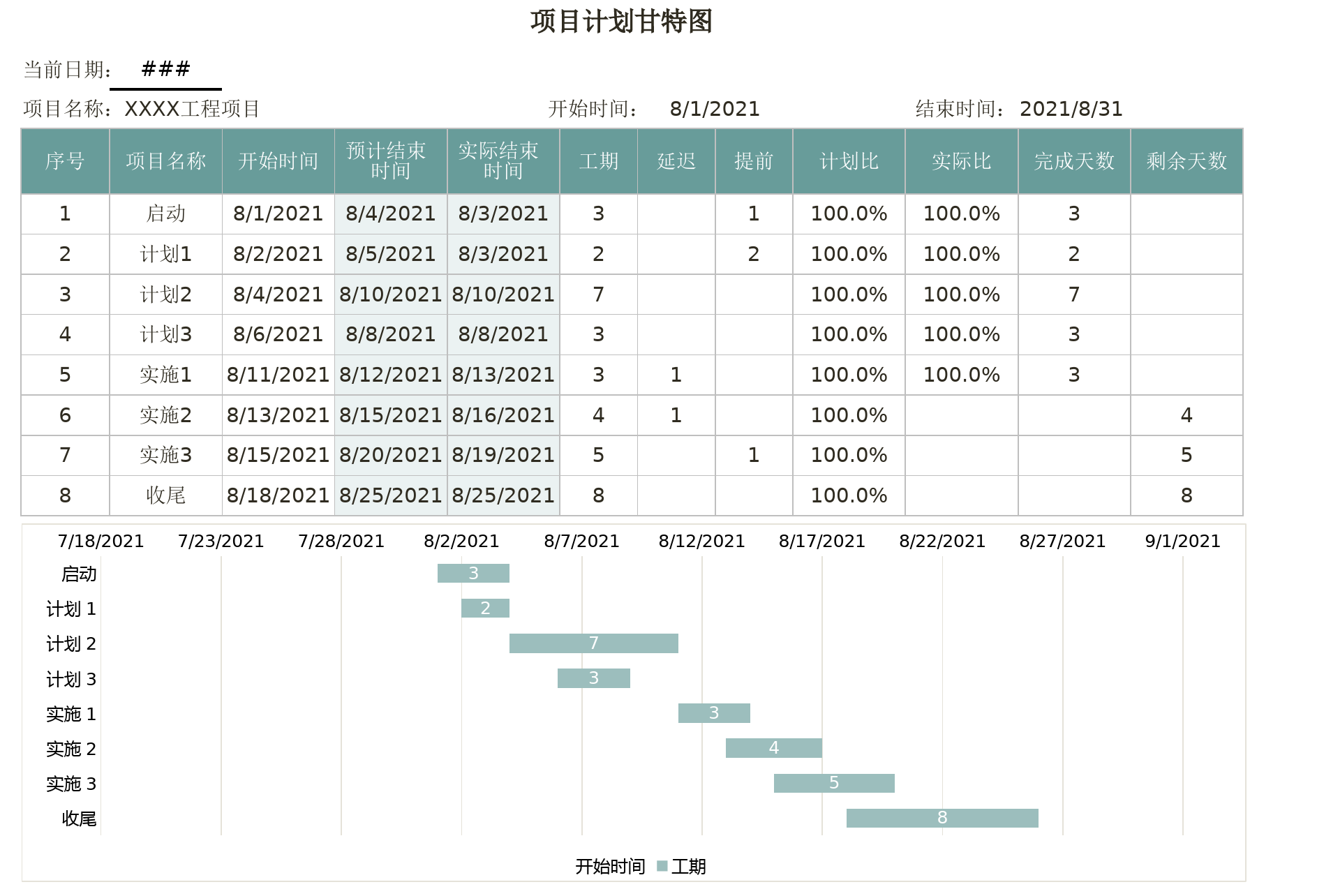Click the title 项目计划甘特图
This screenshot has height=896, width=1317.
point(621,22)
